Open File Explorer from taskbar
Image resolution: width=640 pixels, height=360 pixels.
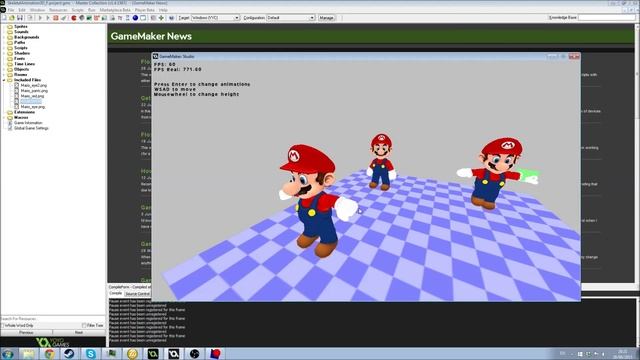29,354
